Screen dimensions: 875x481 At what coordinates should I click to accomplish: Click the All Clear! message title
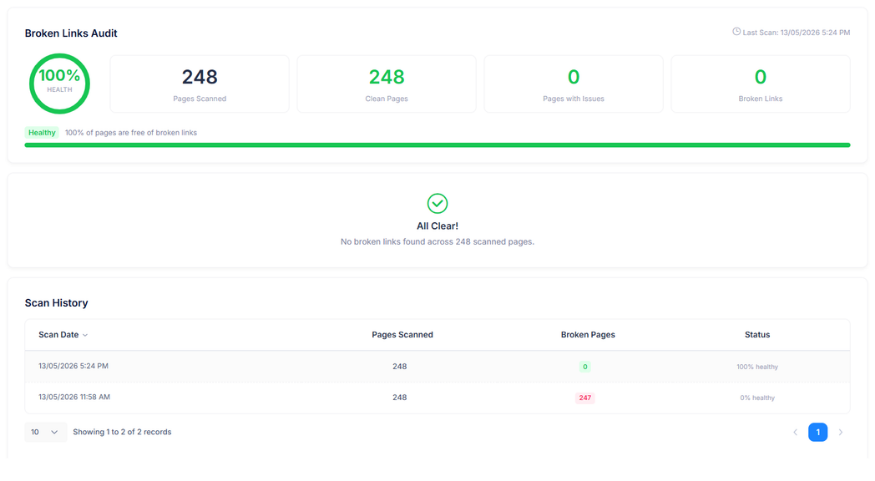[x=437, y=226]
